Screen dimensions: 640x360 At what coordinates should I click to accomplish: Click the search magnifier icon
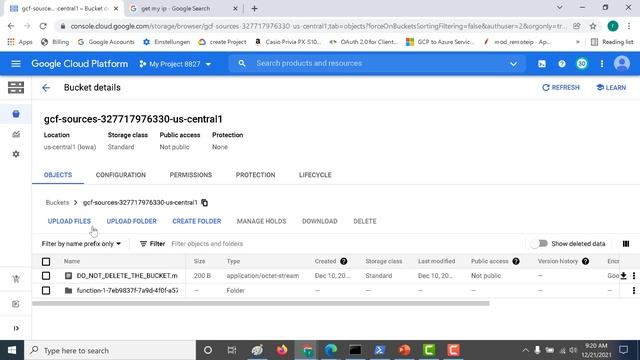(x=242, y=64)
